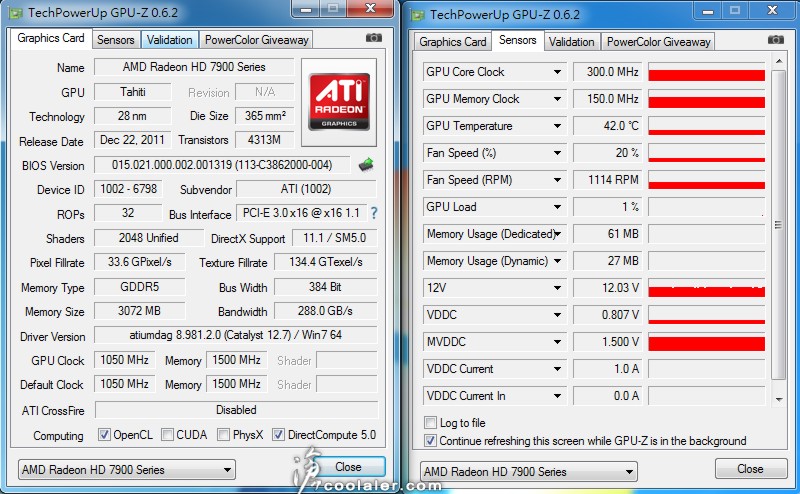
Task: Click the MVDDC red graph
Action: (x=706, y=342)
